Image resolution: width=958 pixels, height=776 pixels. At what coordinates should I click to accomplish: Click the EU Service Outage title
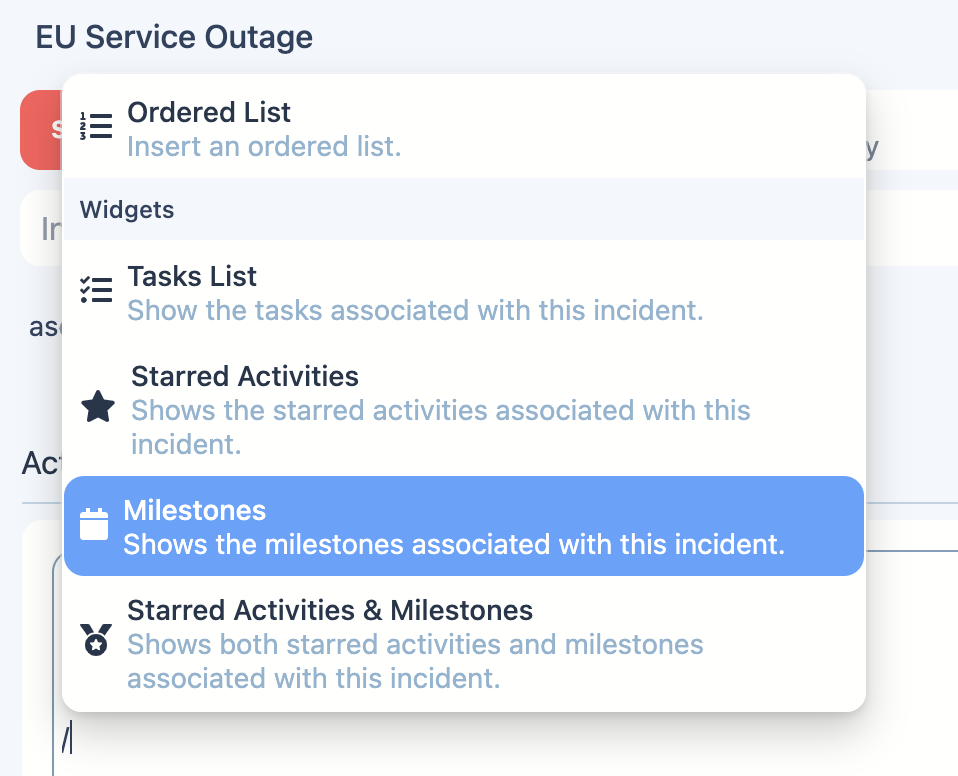coord(174,37)
